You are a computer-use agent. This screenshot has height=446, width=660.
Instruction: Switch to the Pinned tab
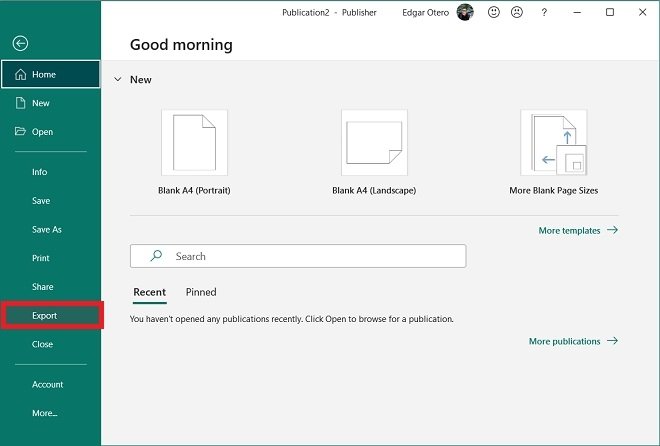click(201, 292)
